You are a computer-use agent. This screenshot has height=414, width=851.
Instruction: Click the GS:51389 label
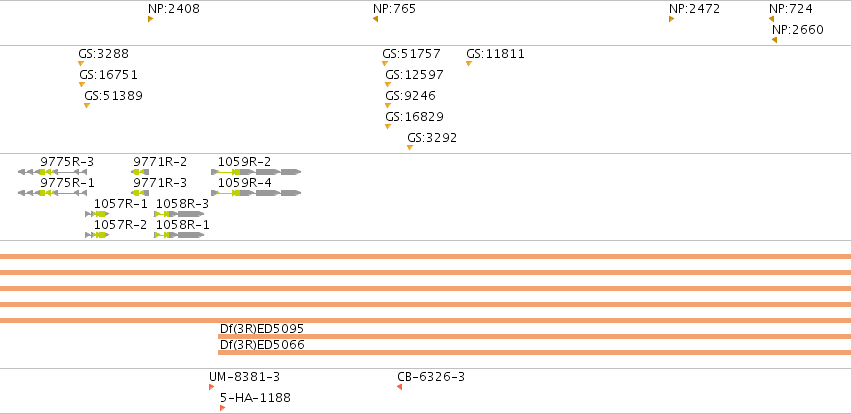[x=113, y=96]
